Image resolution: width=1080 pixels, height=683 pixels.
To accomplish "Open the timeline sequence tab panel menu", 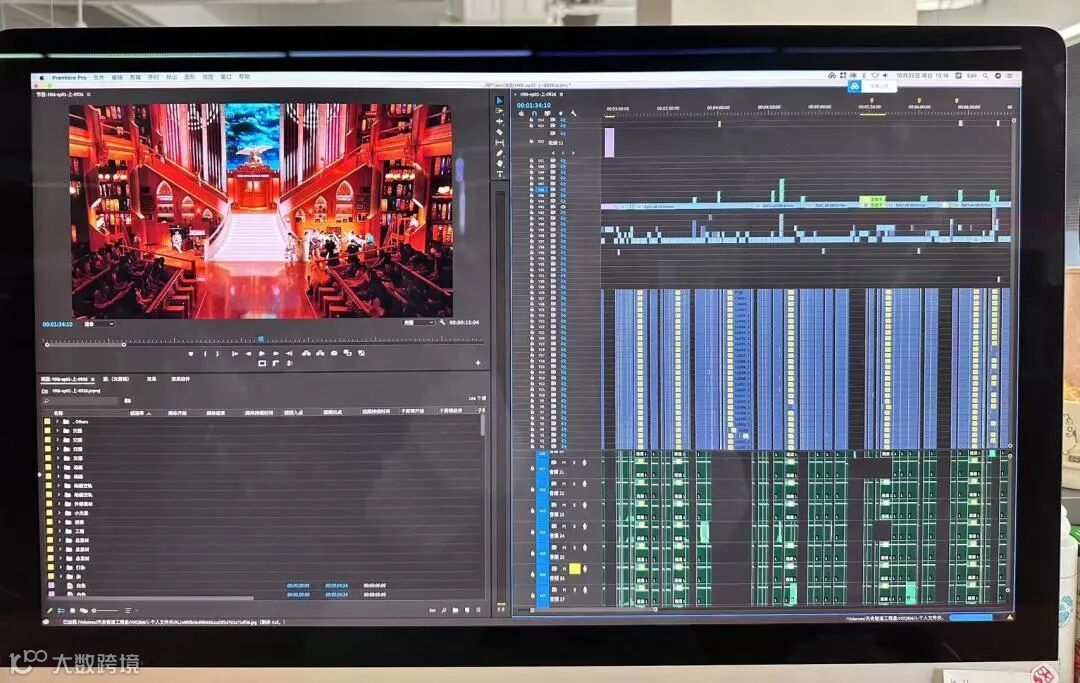I will coord(561,94).
